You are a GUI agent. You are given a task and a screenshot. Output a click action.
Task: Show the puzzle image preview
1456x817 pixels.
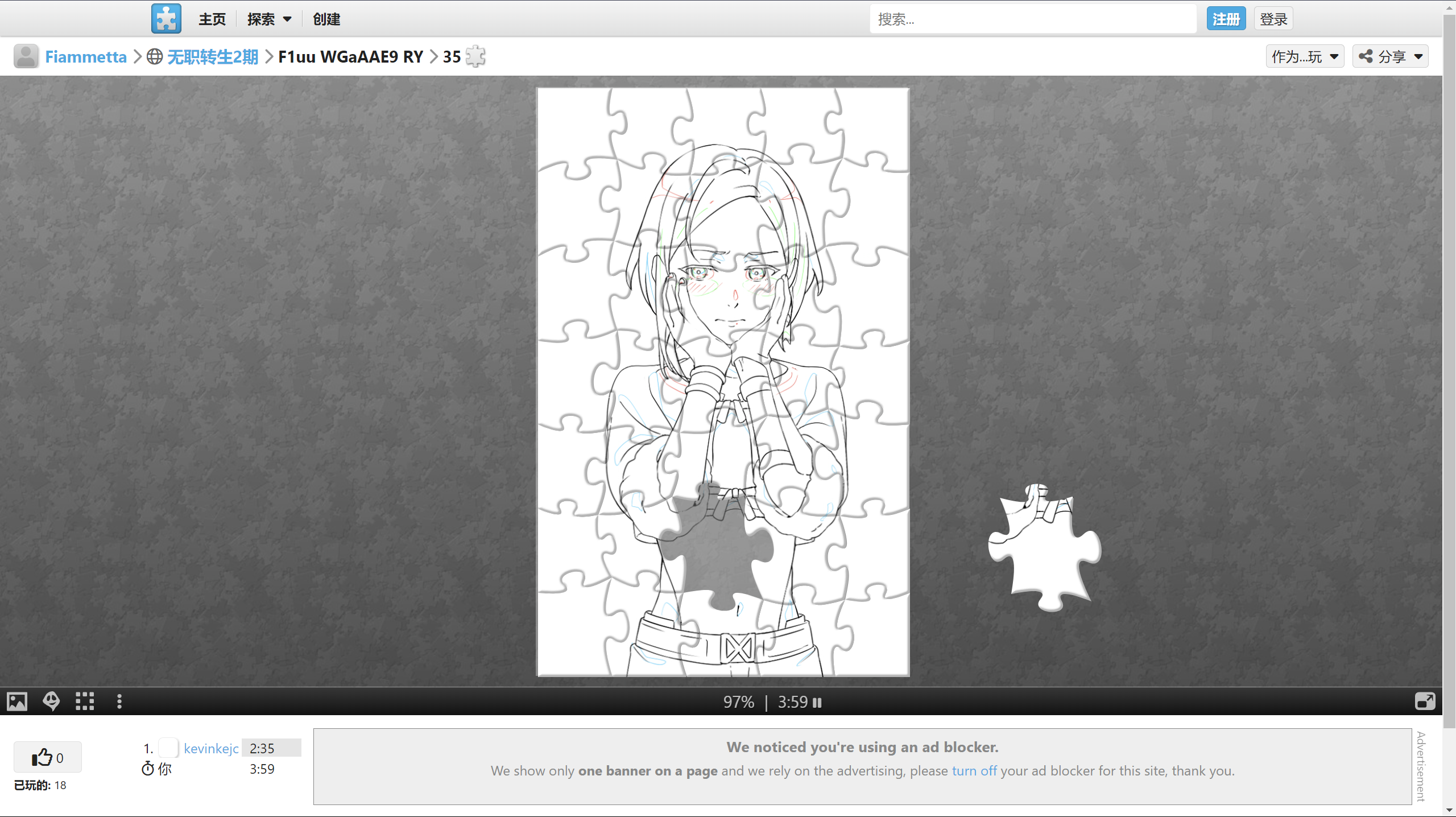(17, 701)
